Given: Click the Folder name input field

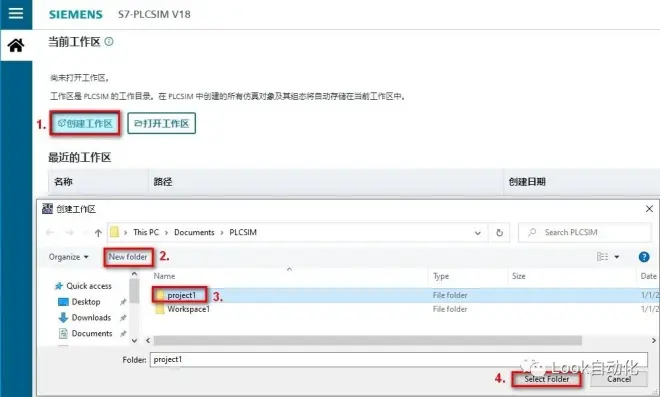Looking at the screenshot, I should click(399, 360).
